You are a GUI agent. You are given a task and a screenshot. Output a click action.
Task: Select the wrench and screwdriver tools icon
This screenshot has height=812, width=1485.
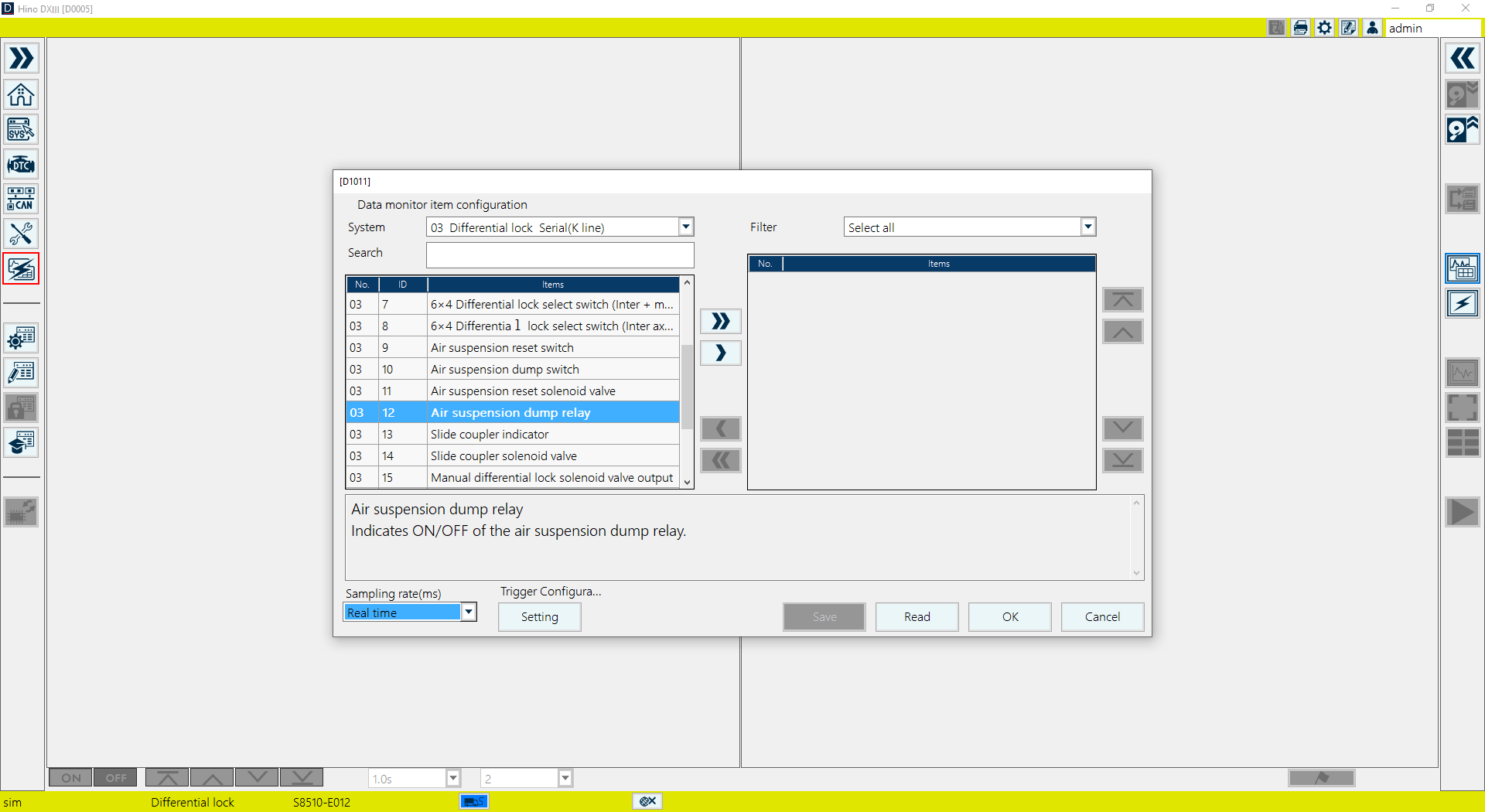[x=21, y=234]
